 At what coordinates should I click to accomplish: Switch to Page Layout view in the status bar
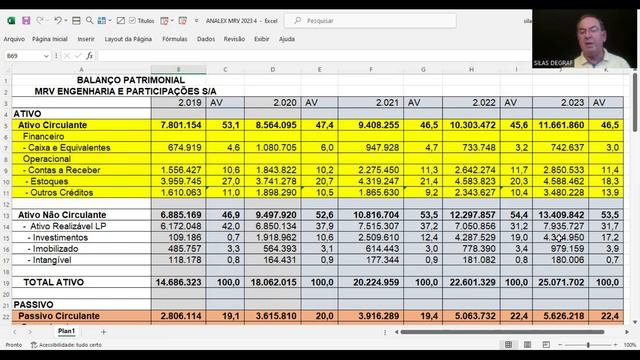point(527,345)
